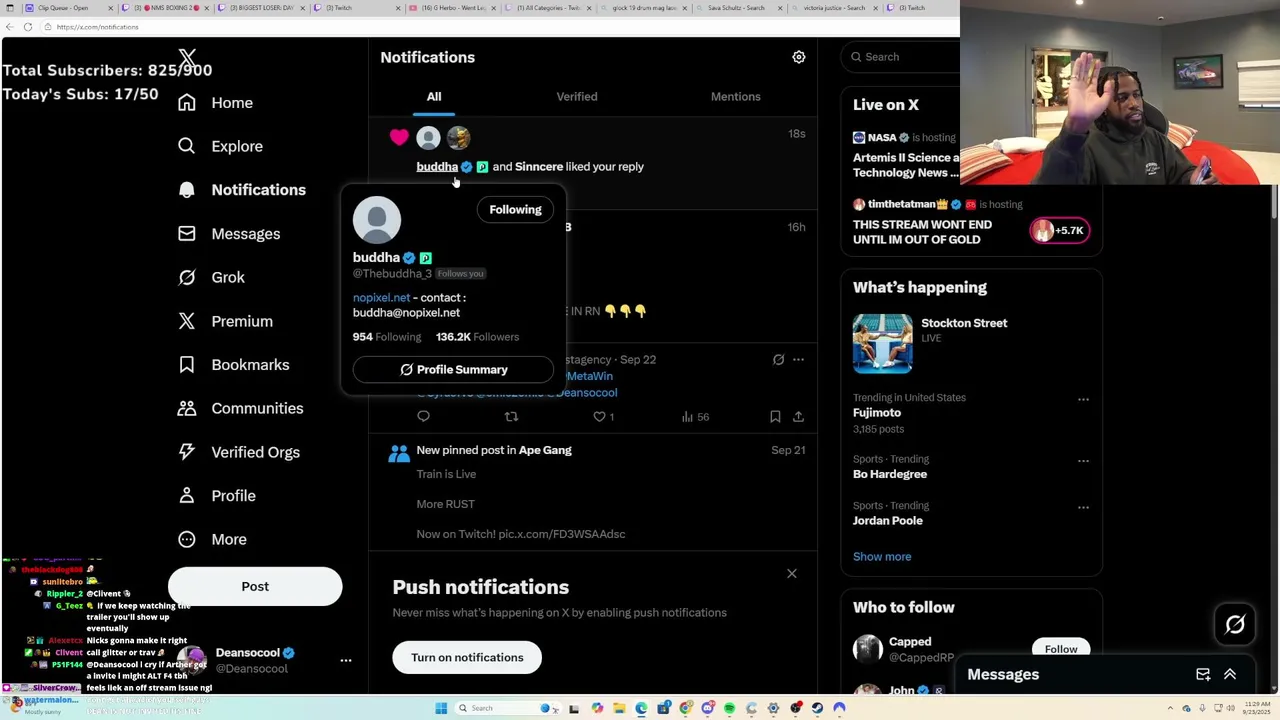Click the floating Grok button
The image size is (1280, 720).
click(x=1235, y=625)
